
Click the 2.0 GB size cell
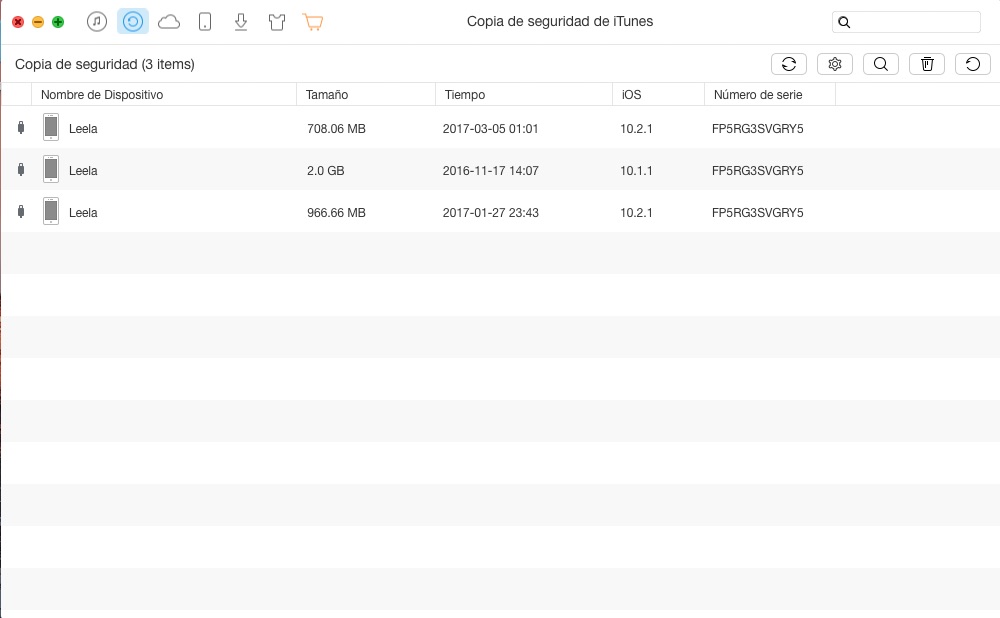(x=325, y=171)
